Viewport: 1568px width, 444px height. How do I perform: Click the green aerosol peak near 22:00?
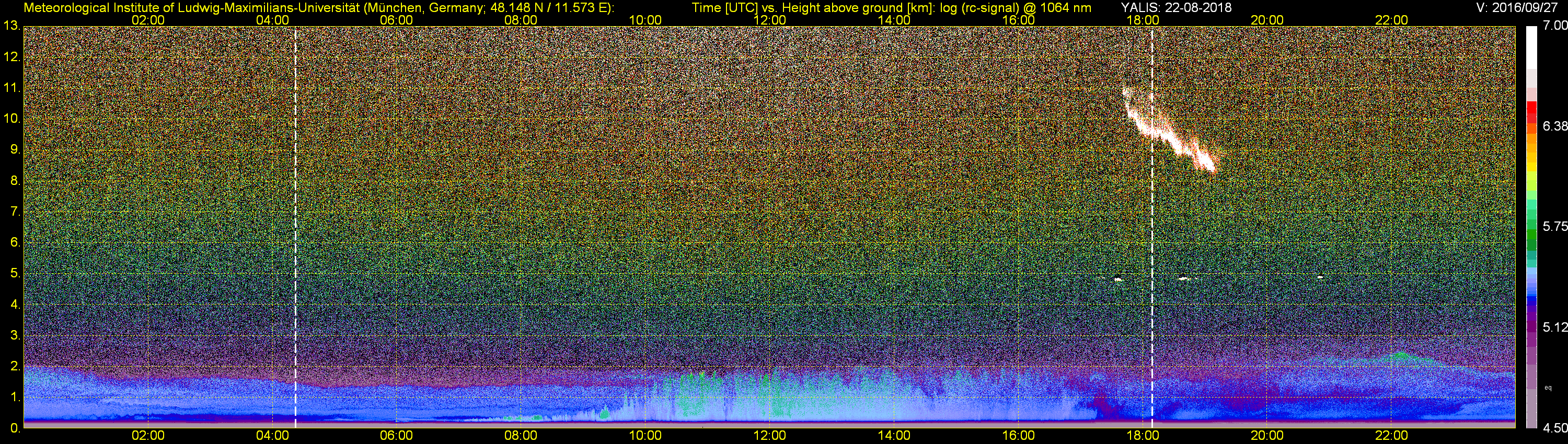tap(1401, 355)
